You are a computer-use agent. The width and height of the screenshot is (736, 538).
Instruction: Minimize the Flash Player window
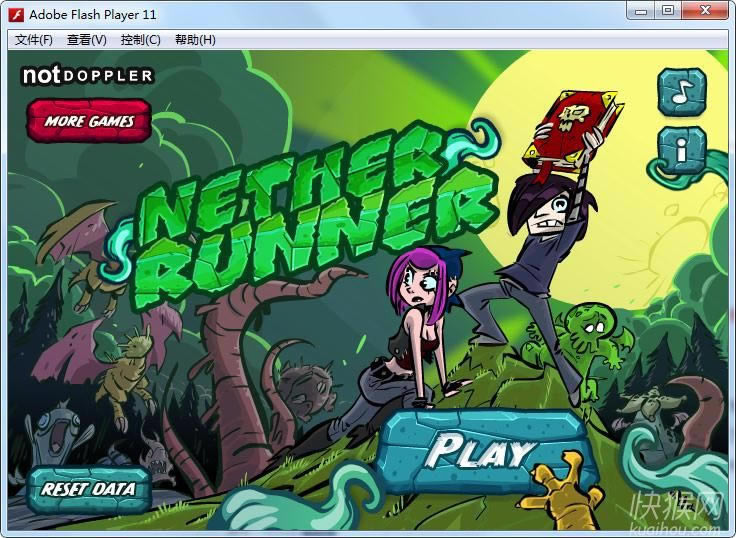641,11
